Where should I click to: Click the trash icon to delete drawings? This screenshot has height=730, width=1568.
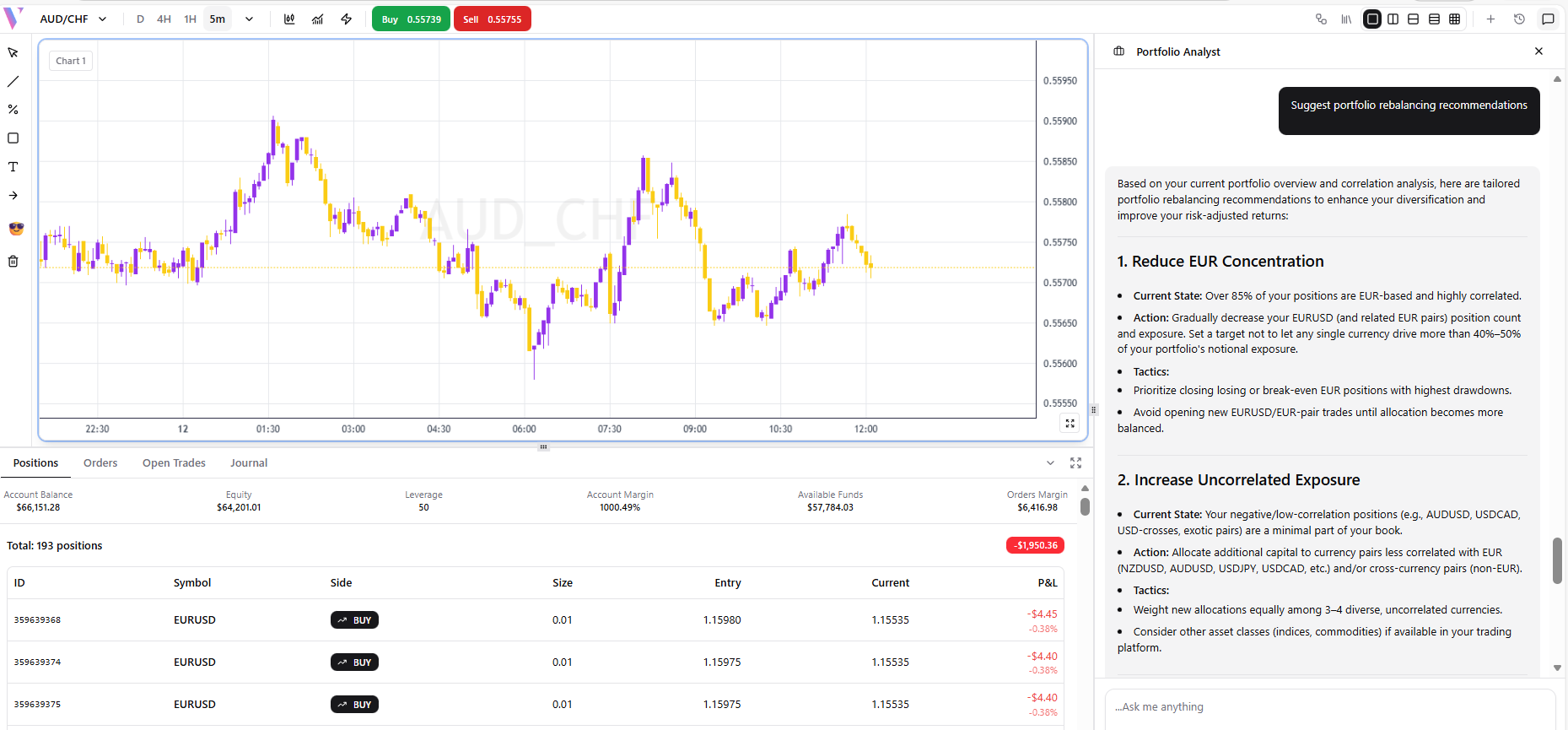(x=13, y=262)
